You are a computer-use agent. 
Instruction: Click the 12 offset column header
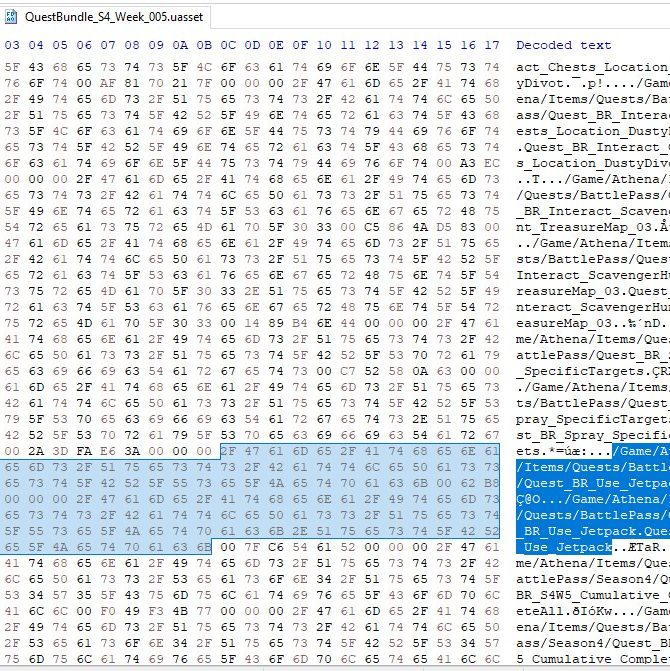coord(372,45)
